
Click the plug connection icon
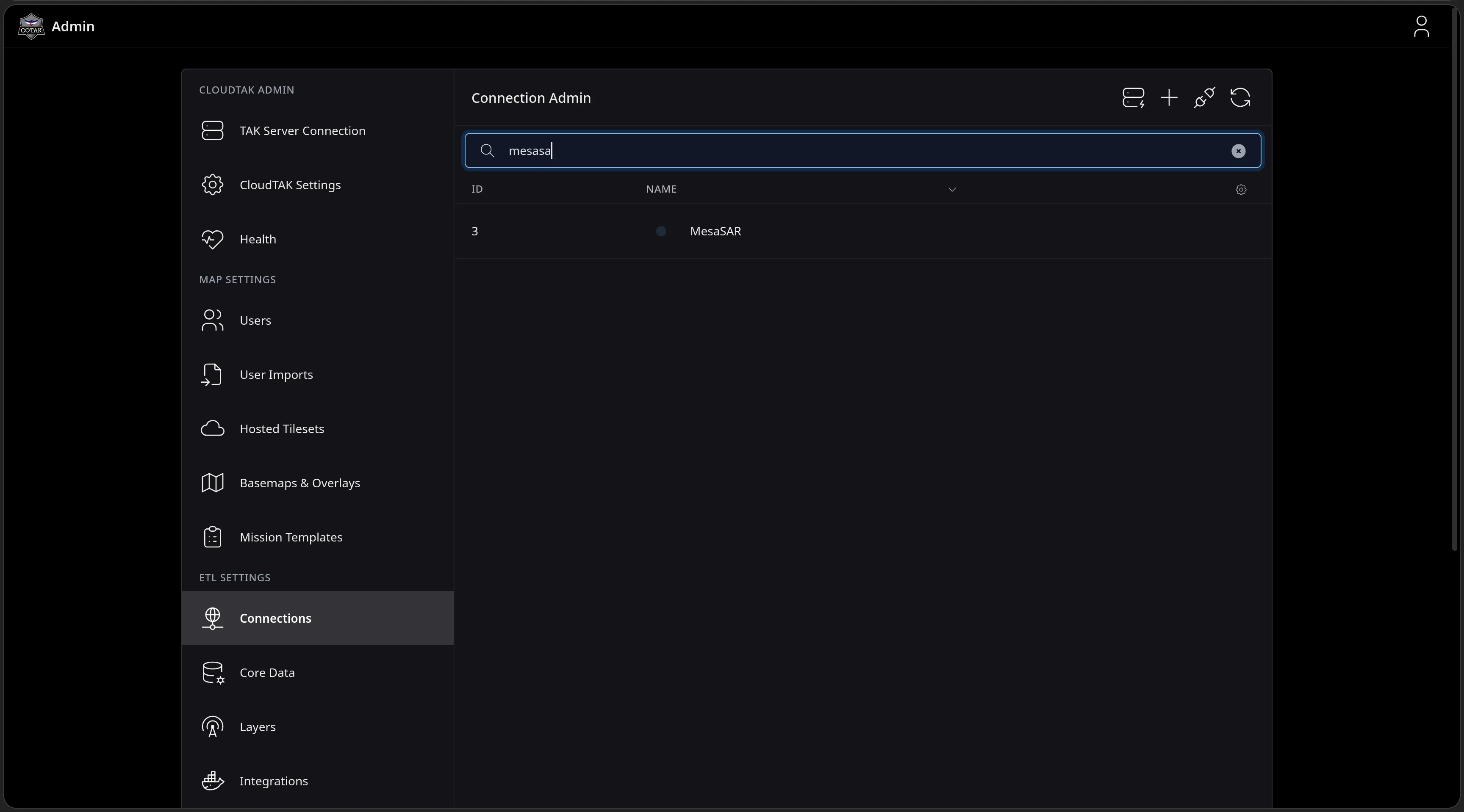(x=1204, y=98)
